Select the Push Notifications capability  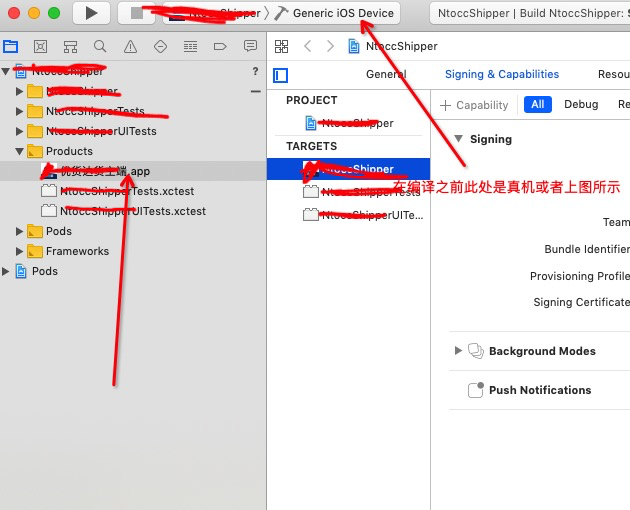click(540, 390)
